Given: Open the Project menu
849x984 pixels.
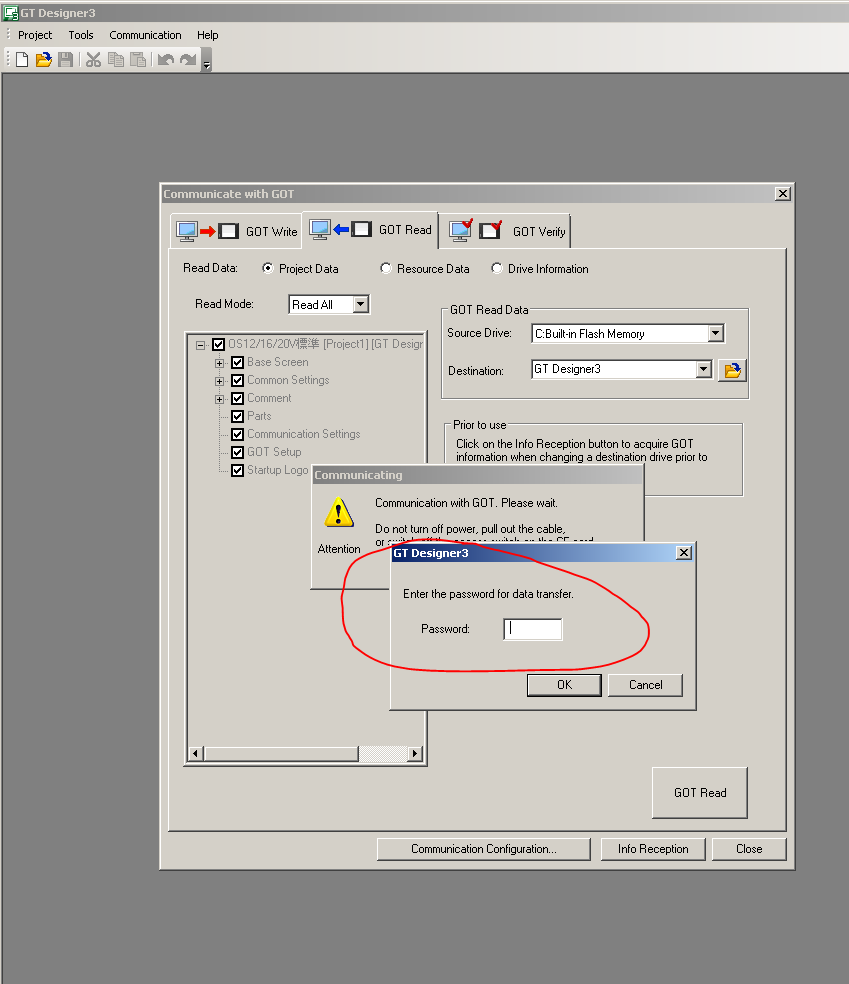Looking at the screenshot, I should coord(35,35).
